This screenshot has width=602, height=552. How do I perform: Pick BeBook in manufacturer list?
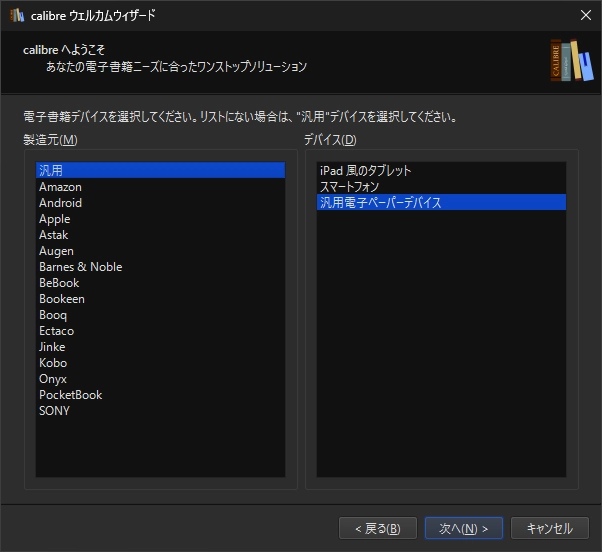pos(160,283)
